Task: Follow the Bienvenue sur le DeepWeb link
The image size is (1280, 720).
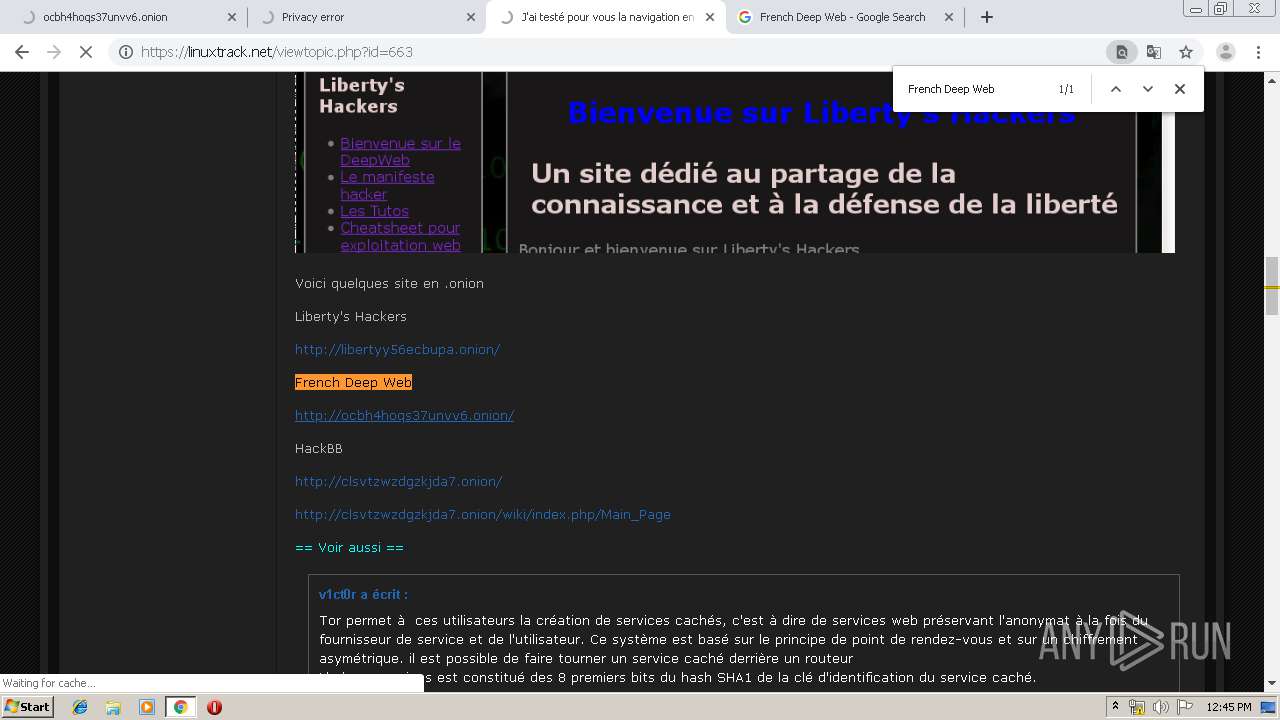Action: coord(400,151)
